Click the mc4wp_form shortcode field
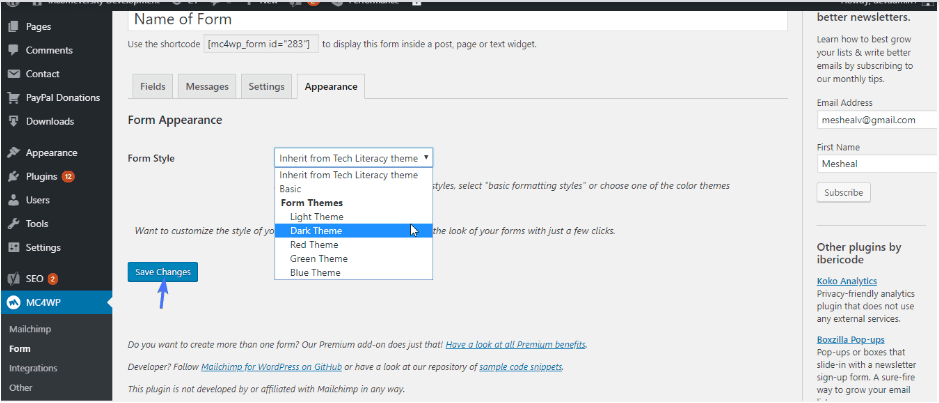Image resolution: width=939 pixels, height=403 pixels. [x=261, y=44]
